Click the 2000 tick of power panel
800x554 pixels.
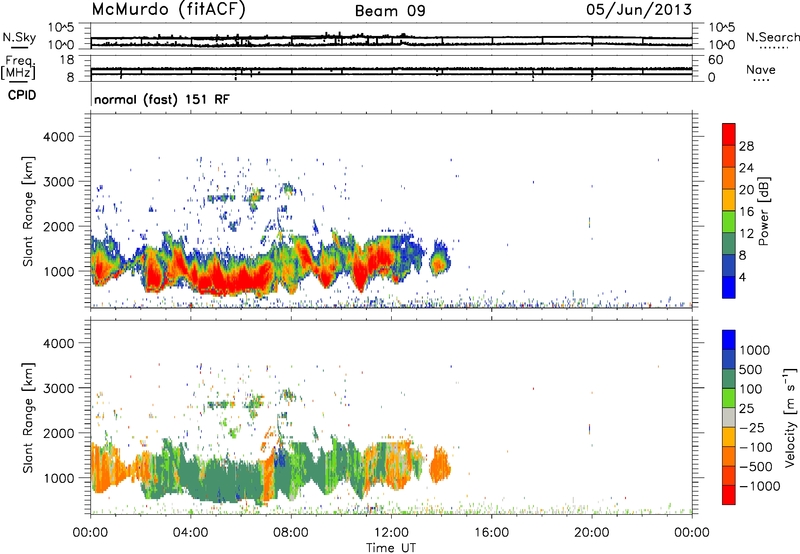click(x=59, y=226)
